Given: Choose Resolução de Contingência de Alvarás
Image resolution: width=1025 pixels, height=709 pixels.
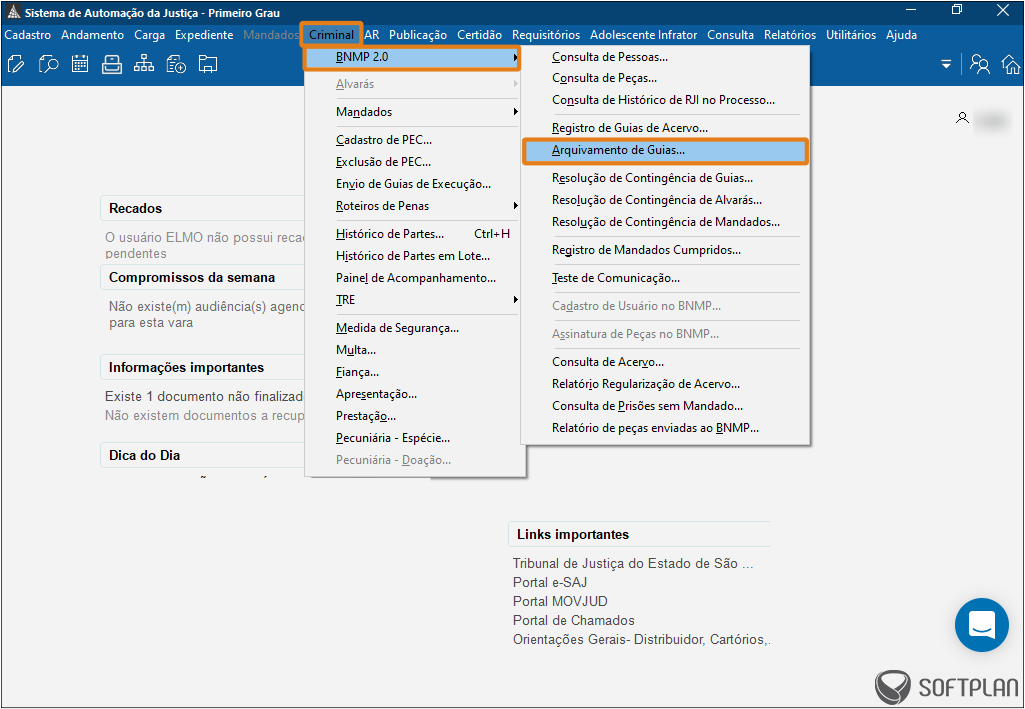Looking at the screenshot, I should (665, 200).
